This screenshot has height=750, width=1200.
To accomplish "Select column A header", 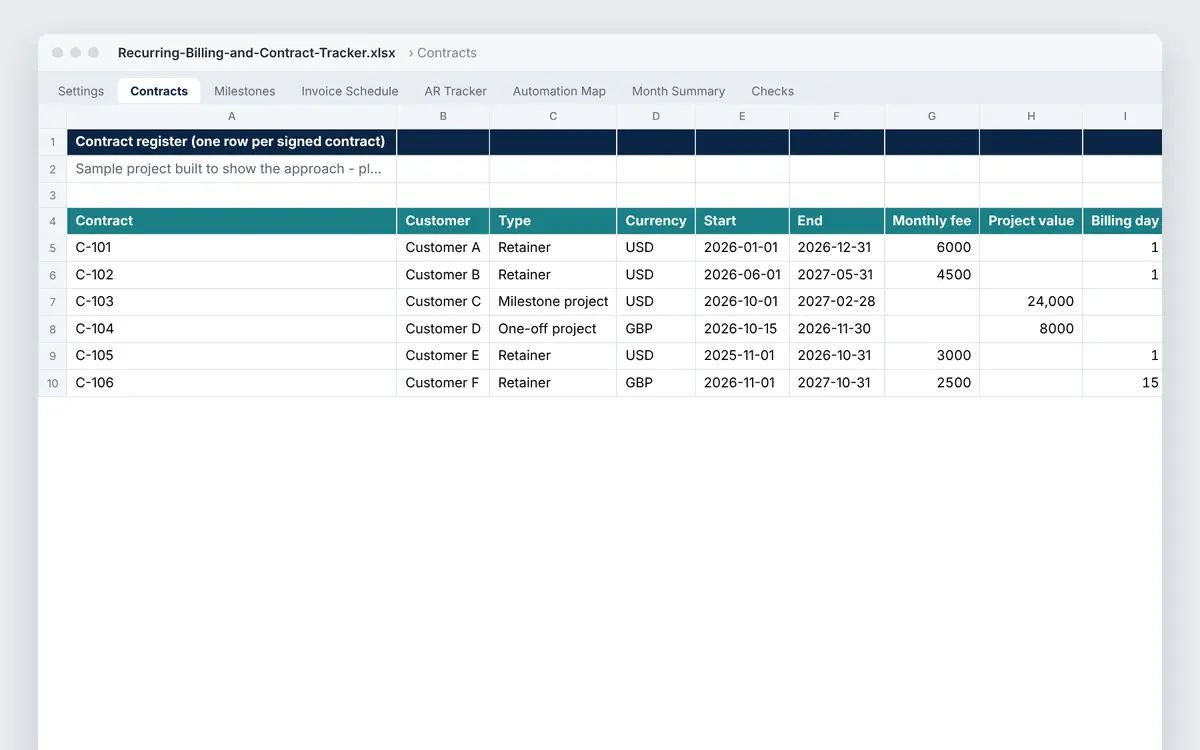I will click(232, 116).
